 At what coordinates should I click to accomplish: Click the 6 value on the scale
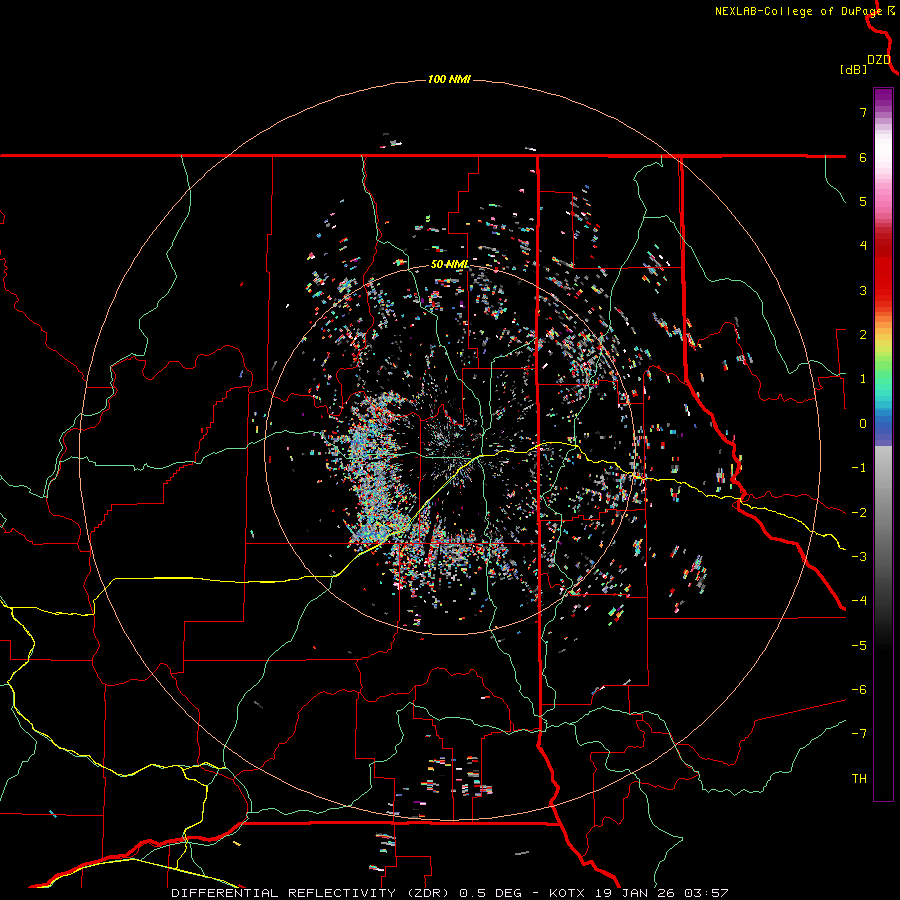point(863,157)
